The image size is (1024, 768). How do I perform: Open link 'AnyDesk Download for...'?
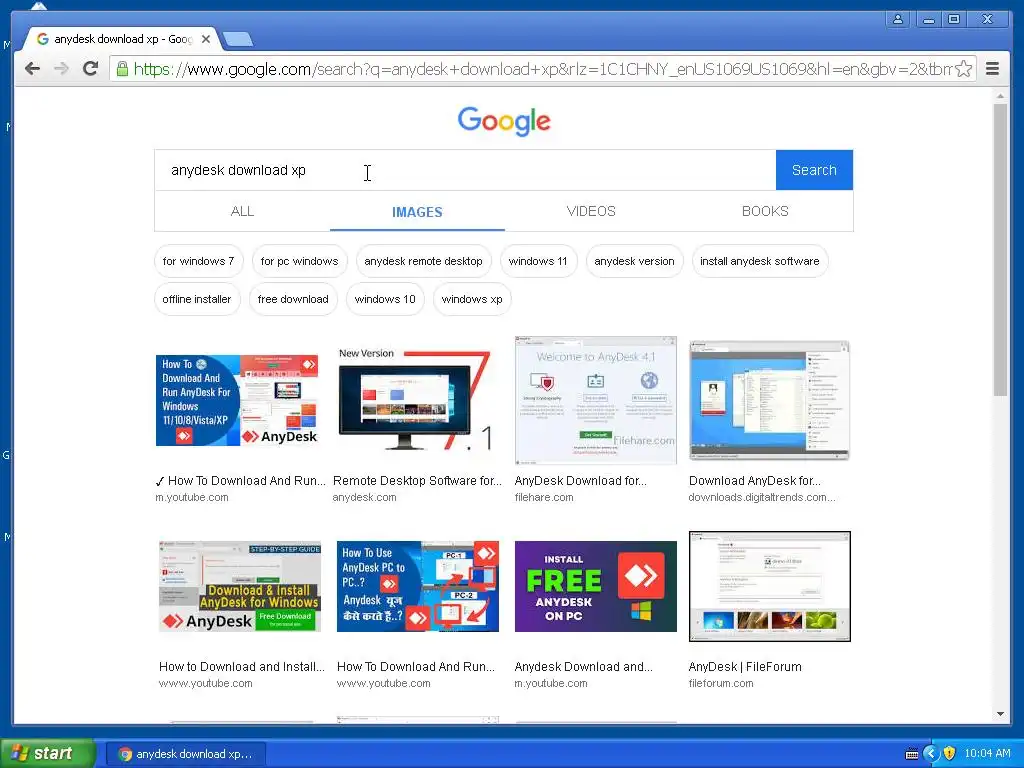[581, 481]
